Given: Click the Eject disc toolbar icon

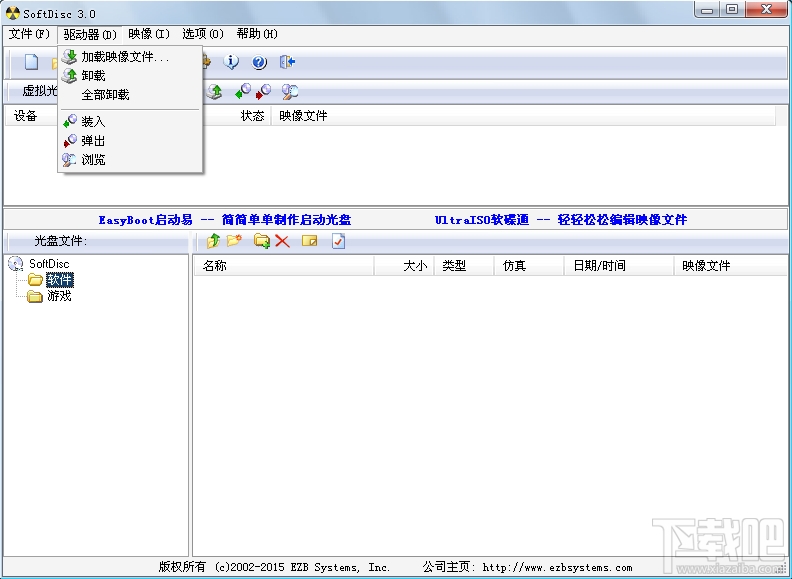Looking at the screenshot, I should (x=263, y=91).
